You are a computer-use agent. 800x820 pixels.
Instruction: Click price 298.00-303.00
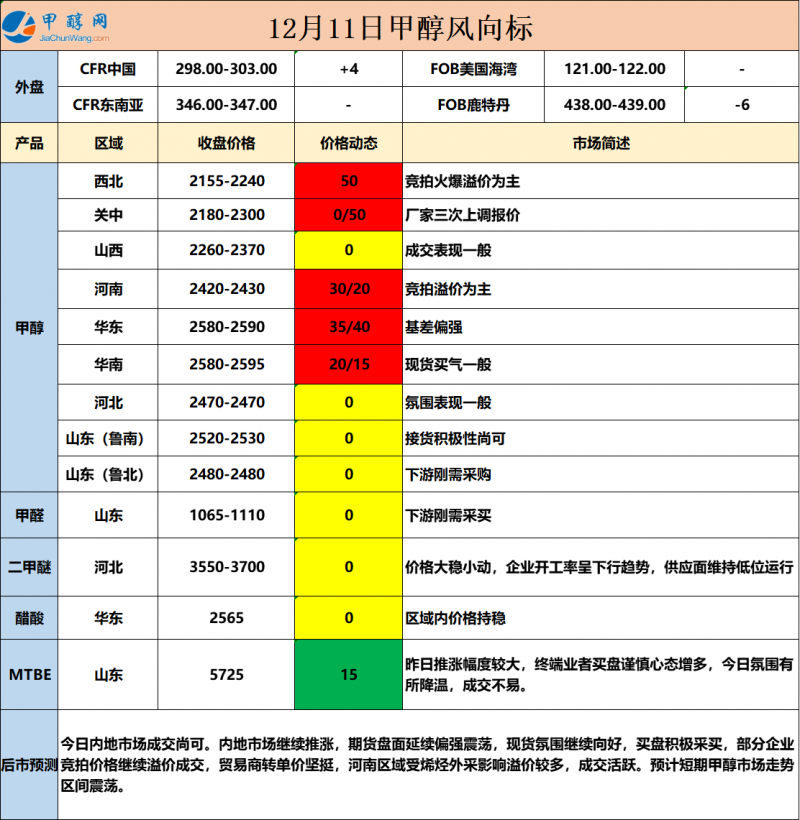pyautogui.click(x=226, y=69)
